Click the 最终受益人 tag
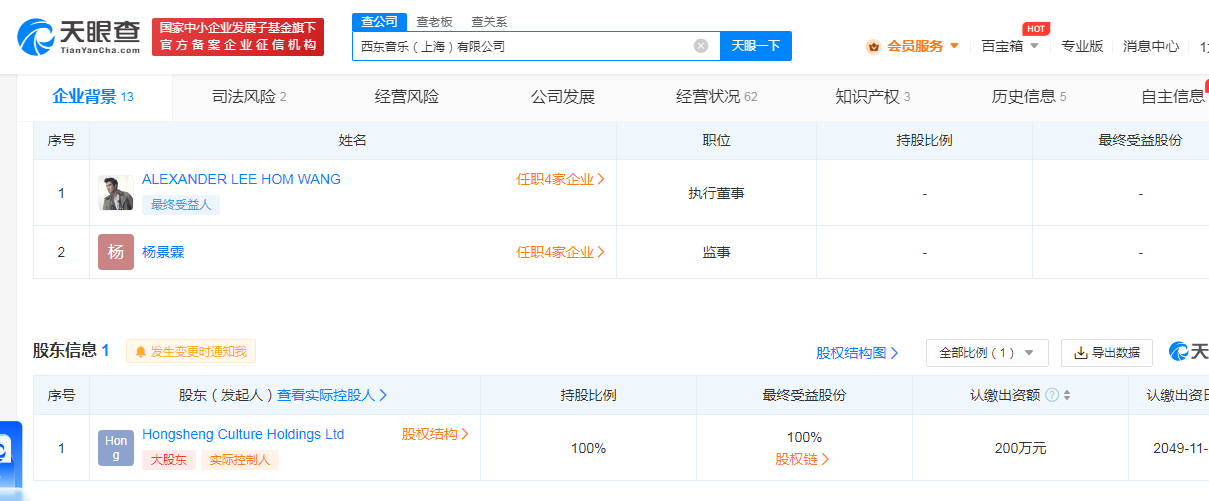The height and width of the screenshot is (501, 1209). click(181, 205)
